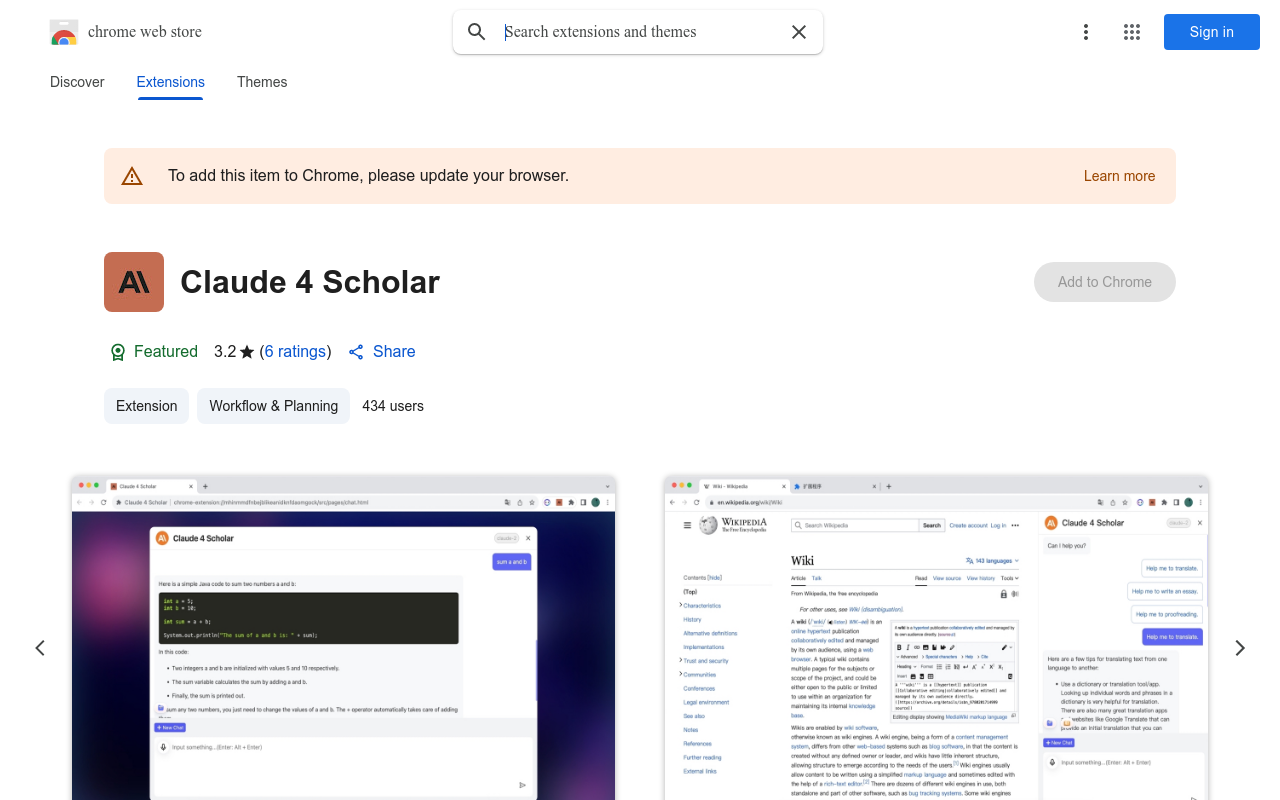Open the first screenshot with Java code chat
This screenshot has width=1280, height=800.
(343, 638)
